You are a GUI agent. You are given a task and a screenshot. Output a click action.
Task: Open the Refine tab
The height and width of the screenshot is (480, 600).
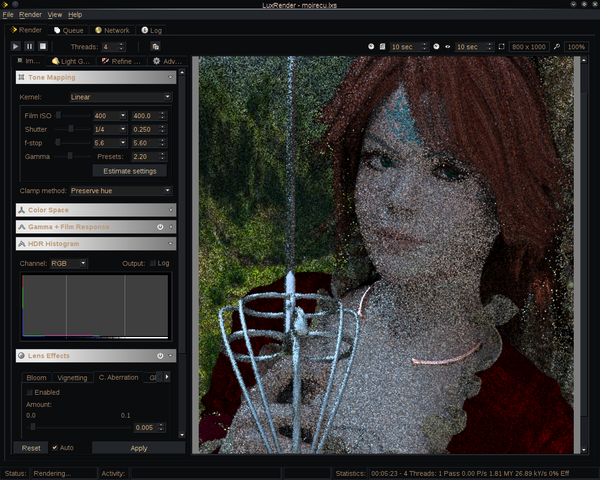click(x=121, y=61)
